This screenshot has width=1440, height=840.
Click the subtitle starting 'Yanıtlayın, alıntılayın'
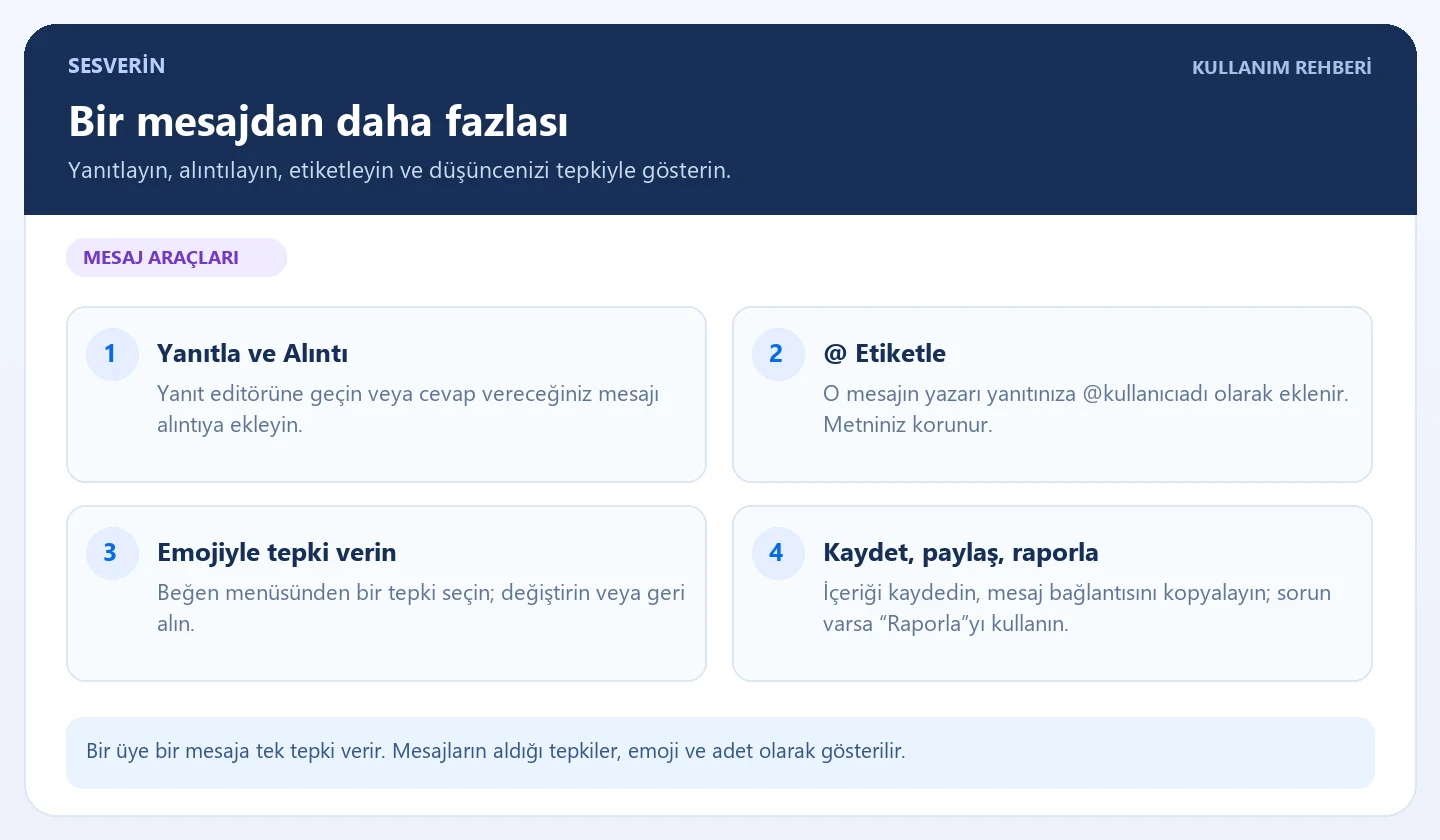[400, 170]
